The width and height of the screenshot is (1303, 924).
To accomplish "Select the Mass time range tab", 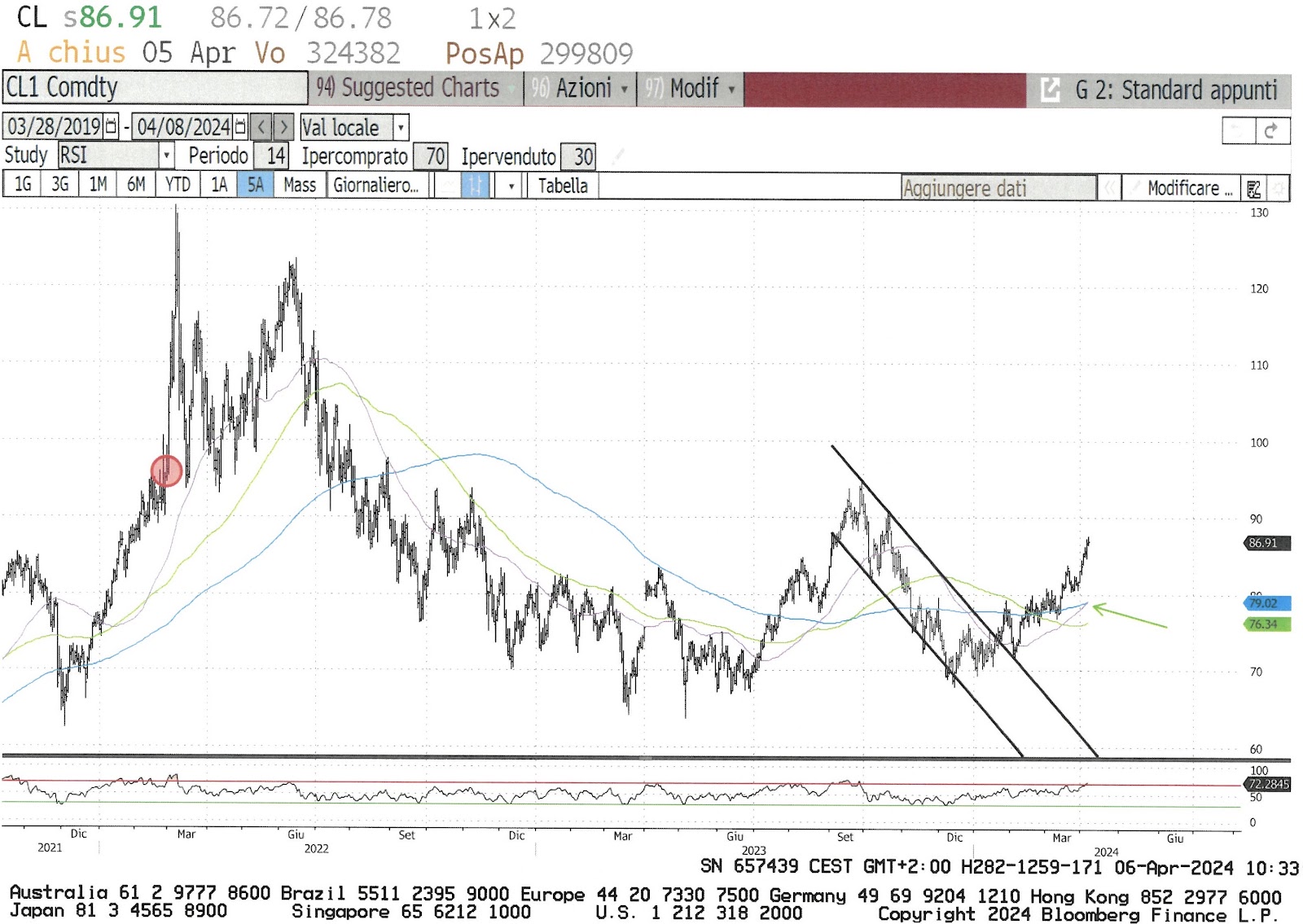I will pyautogui.click(x=300, y=185).
